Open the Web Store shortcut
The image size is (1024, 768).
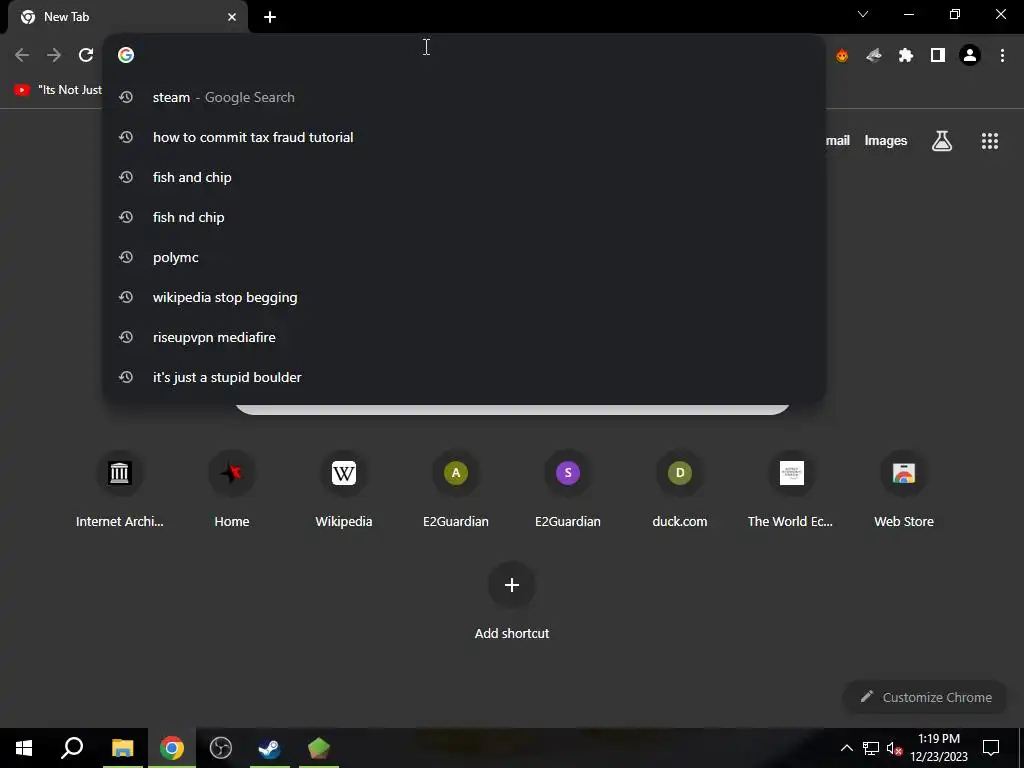[x=904, y=489]
